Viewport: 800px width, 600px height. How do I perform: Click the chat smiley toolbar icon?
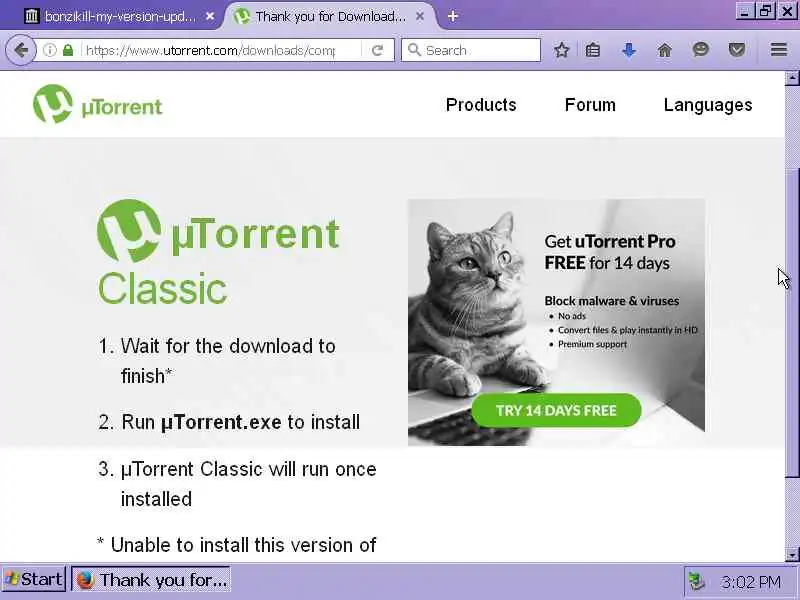click(701, 49)
